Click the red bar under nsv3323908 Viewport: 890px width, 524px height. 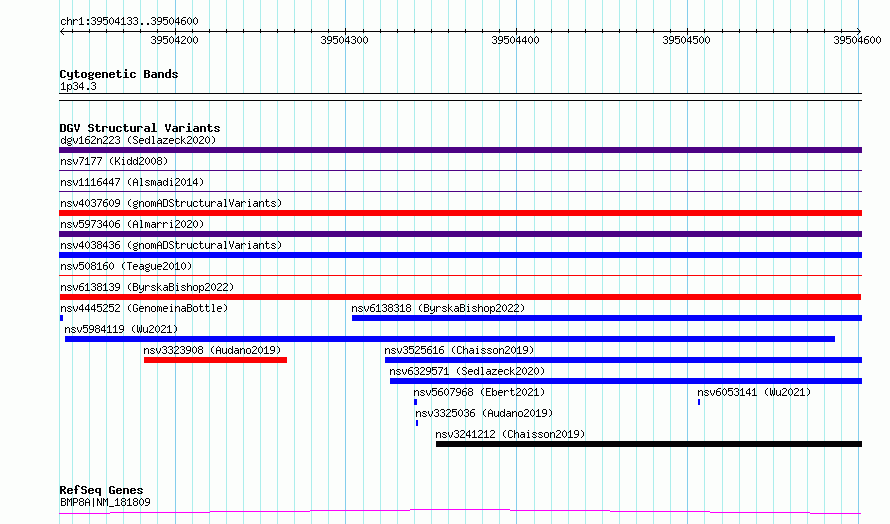tap(216, 360)
